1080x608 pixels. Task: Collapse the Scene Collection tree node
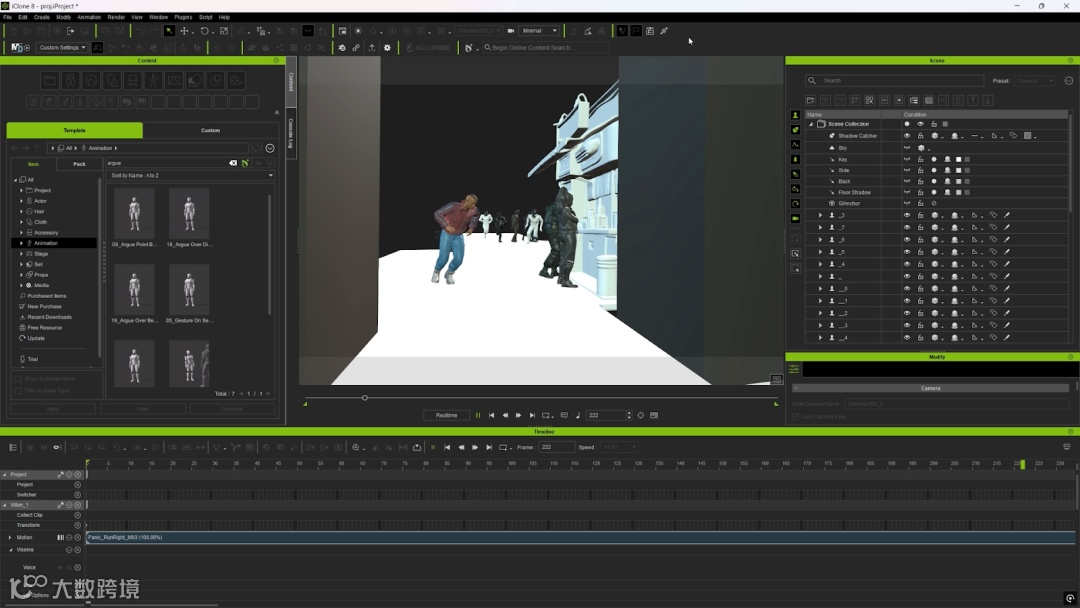coord(811,124)
